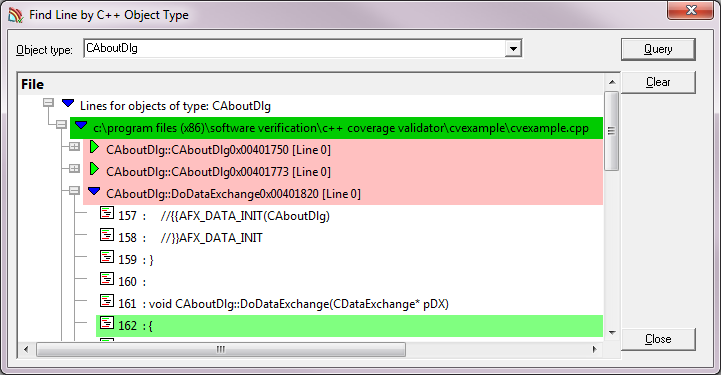Clear the query results
This screenshot has height=375, width=721.
[x=658, y=82]
